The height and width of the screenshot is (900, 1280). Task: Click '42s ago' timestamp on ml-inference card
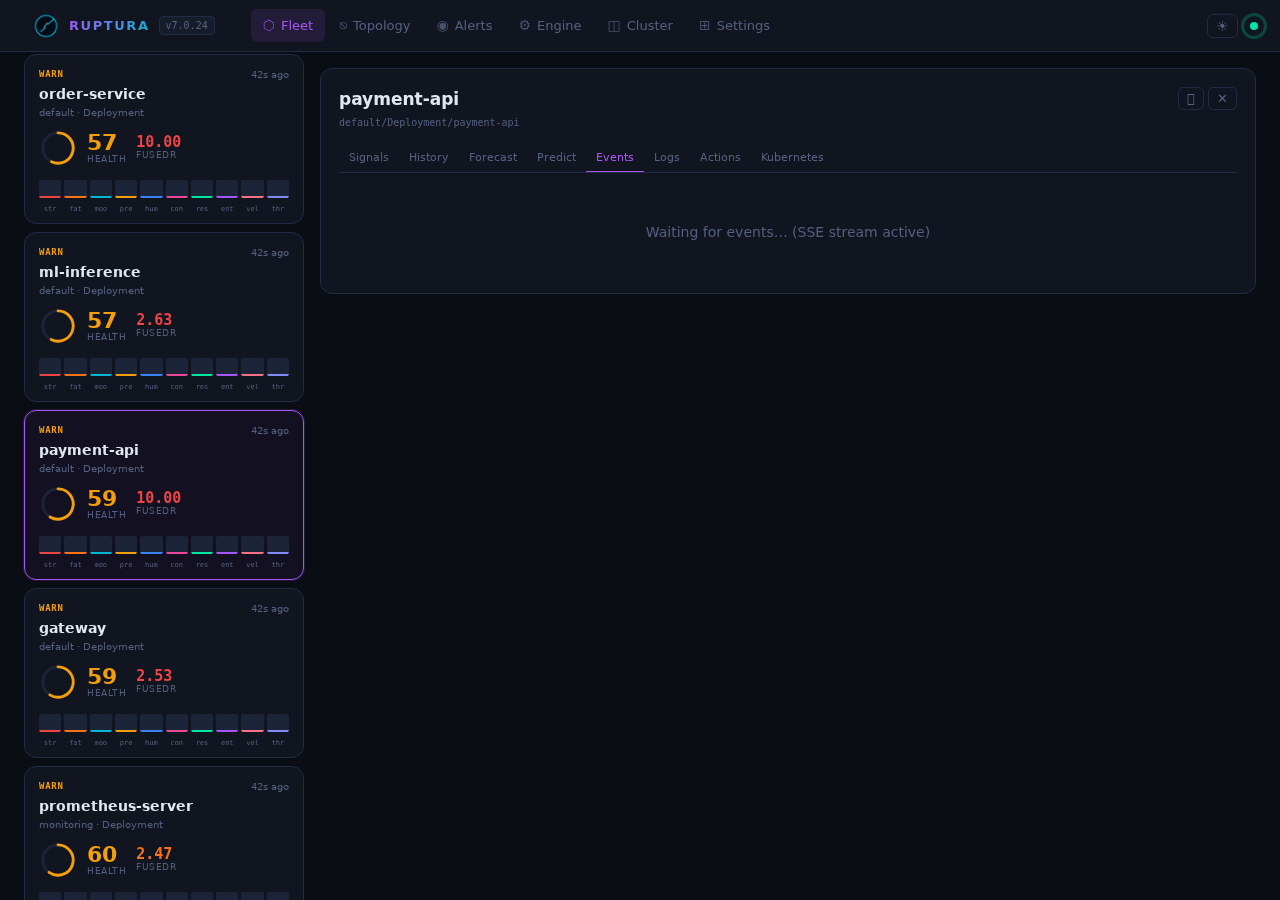[270, 253]
